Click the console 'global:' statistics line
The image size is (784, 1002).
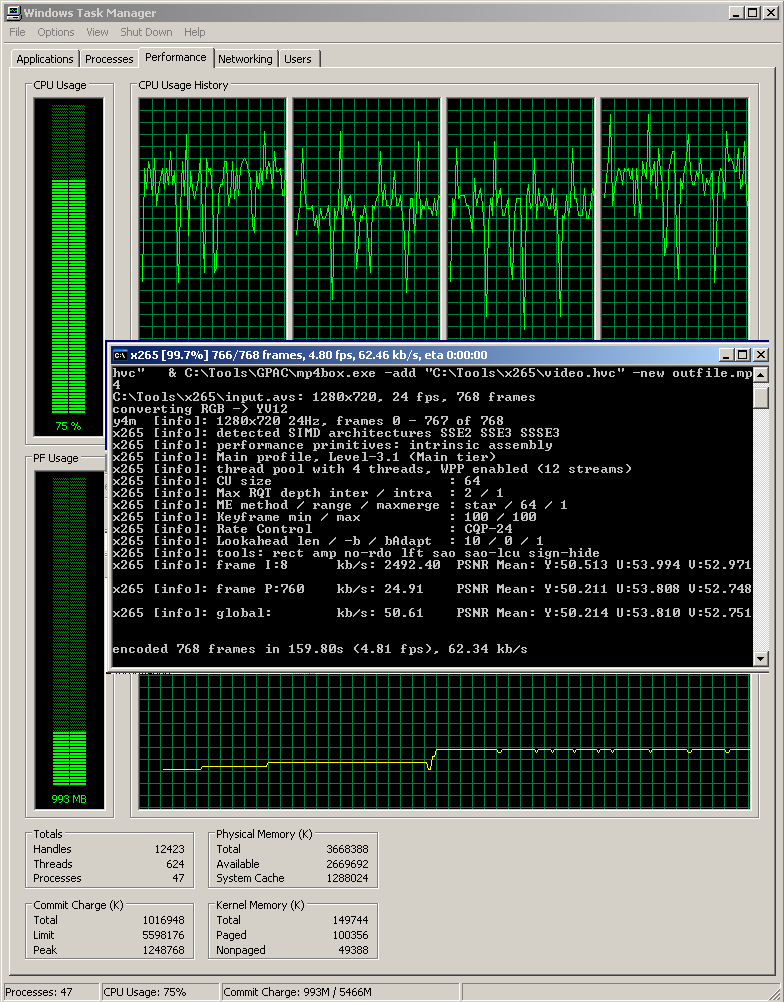(x=432, y=613)
